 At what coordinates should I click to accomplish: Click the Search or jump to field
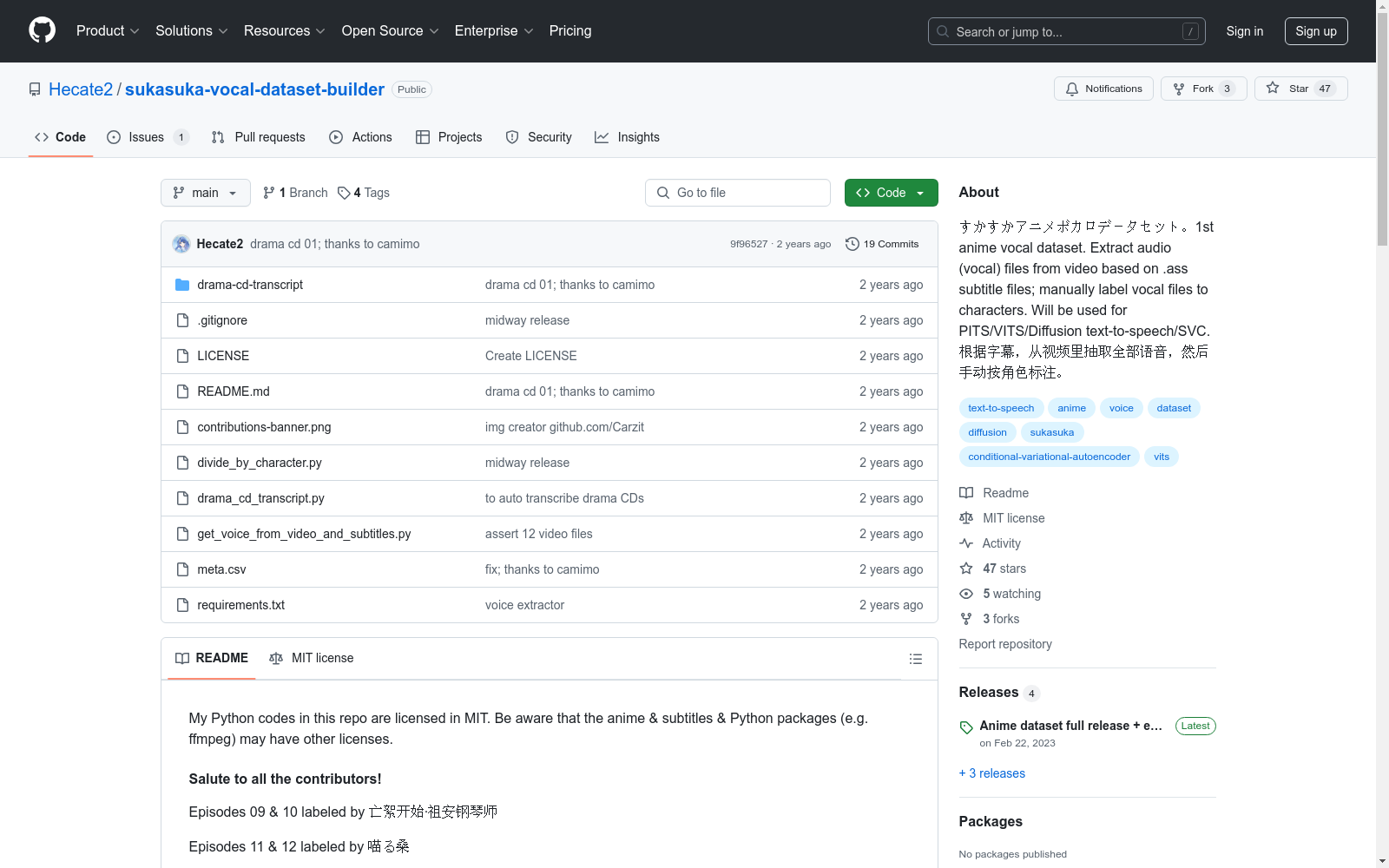[1067, 31]
